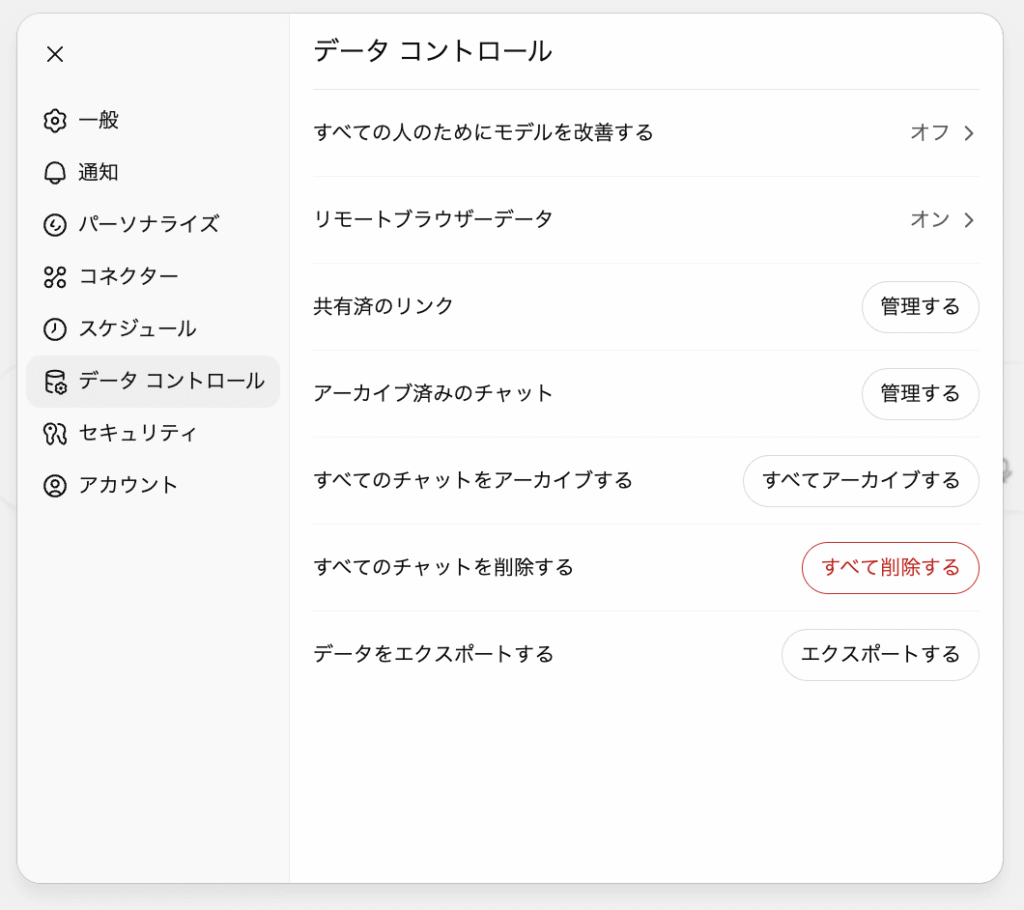This screenshot has height=910, width=1024.
Task: Click the コネクター apps icon
Action: click(55, 277)
